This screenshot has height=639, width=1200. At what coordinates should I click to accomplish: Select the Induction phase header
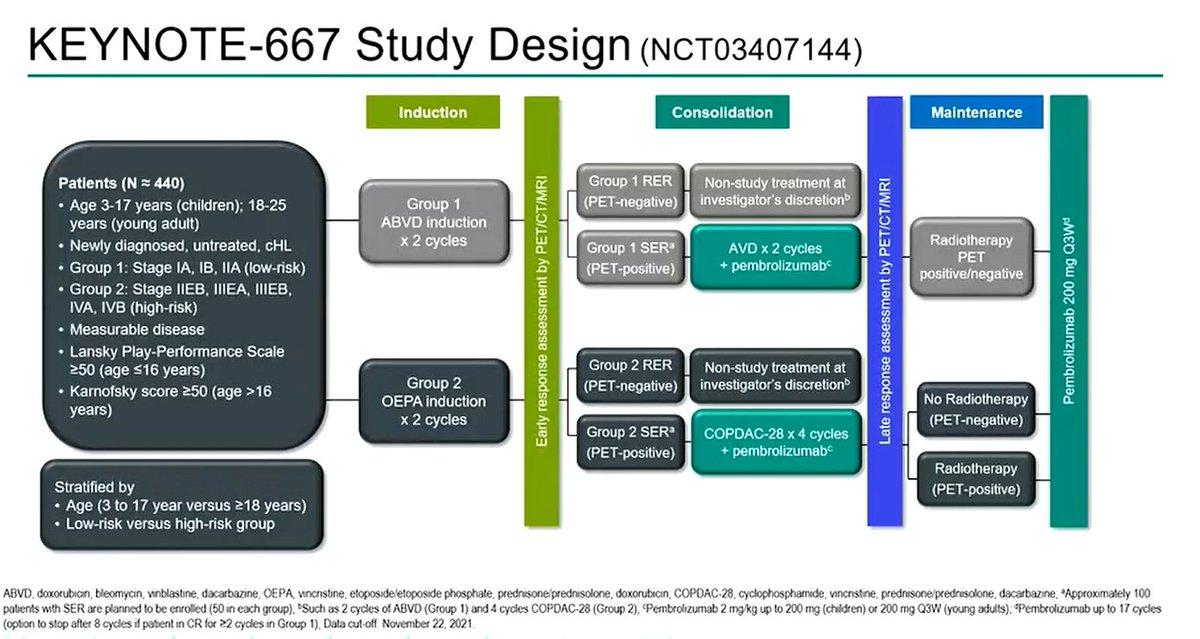pyautogui.click(x=433, y=113)
